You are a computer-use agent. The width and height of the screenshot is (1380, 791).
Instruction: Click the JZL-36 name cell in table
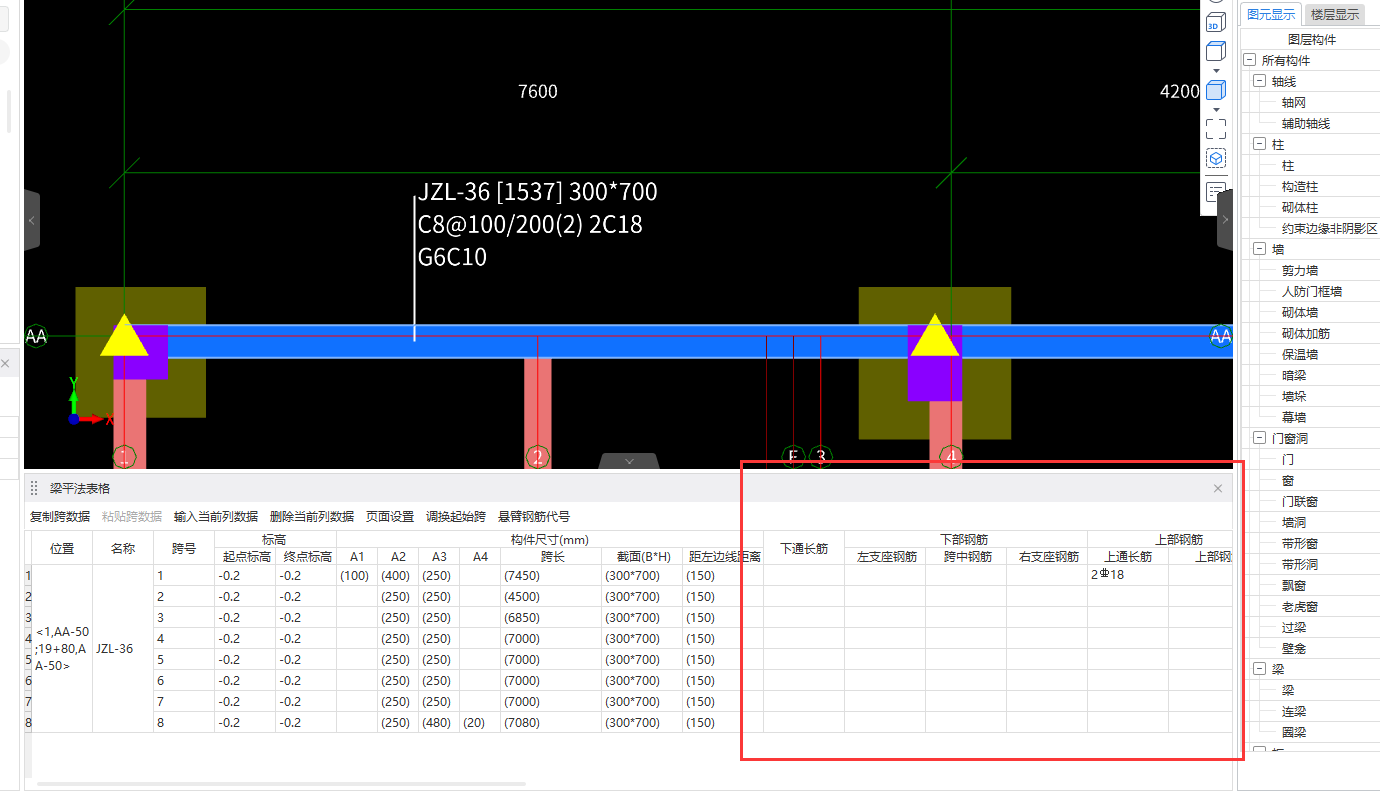(x=123, y=649)
